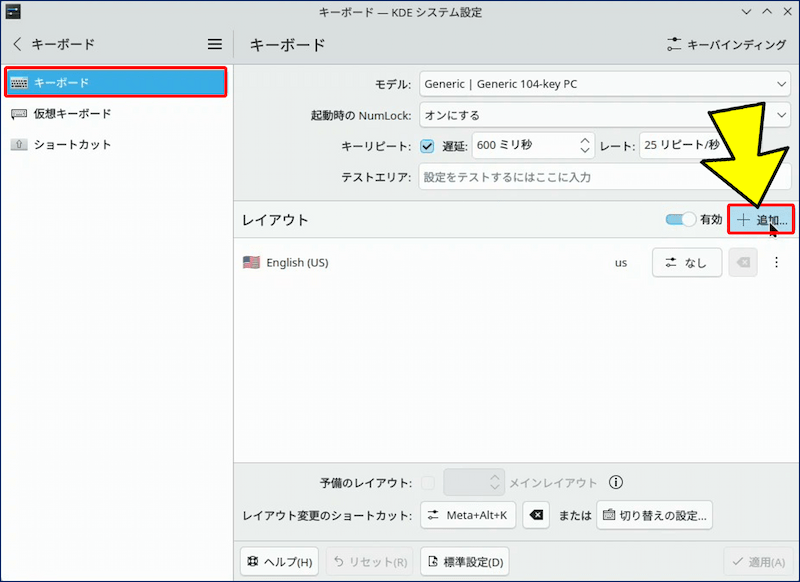Clear the layout switch shortcut
The width and height of the screenshot is (800, 582).
(536, 515)
